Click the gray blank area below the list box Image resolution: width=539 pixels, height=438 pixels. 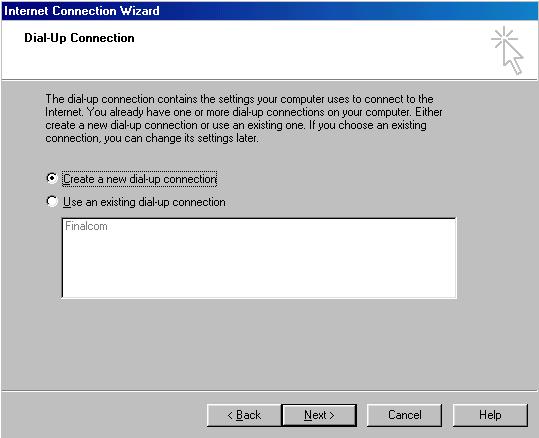coord(259,344)
